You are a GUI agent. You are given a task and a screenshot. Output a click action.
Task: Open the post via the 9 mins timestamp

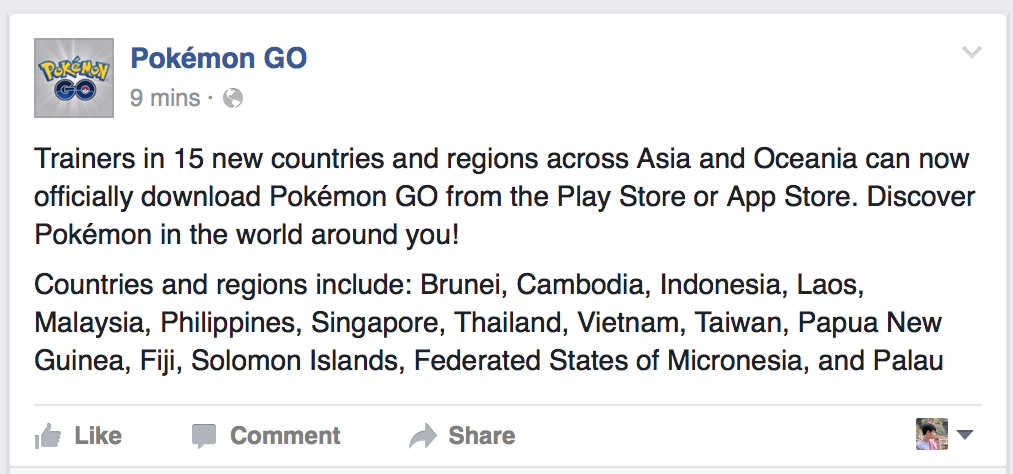point(165,98)
